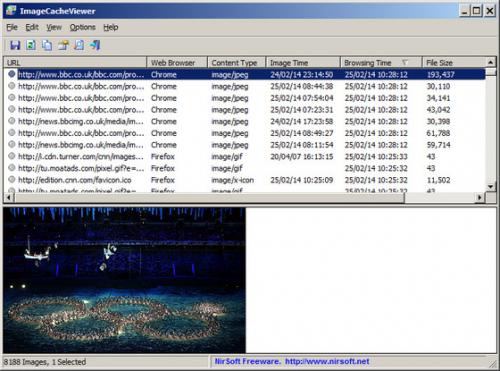The height and width of the screenshot is (371, 500).
Task: Open the File menu
Action: click(12, 27)
